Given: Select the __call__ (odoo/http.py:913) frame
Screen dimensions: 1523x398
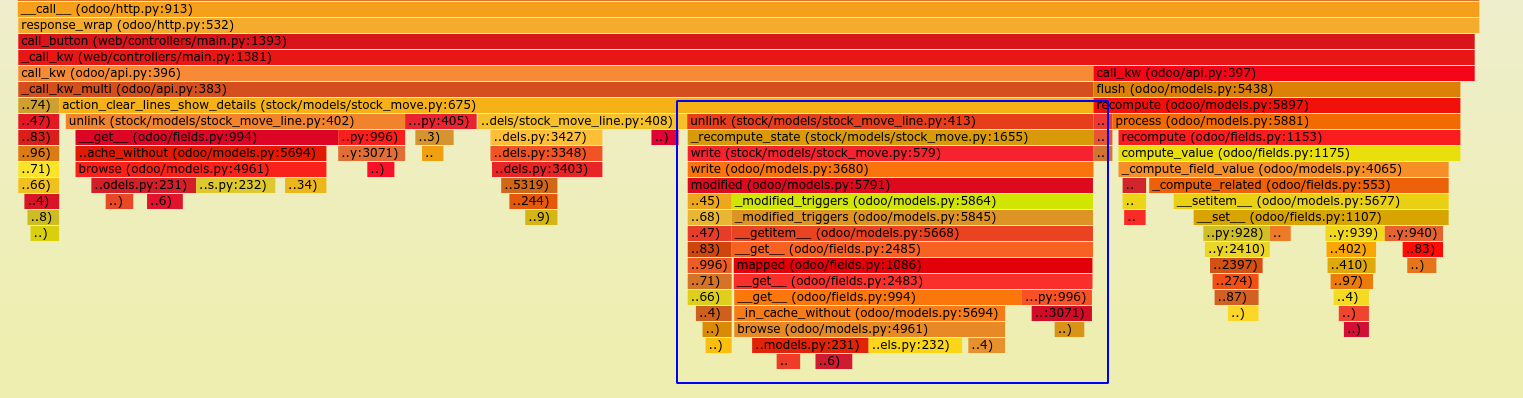Looking at the screenshot, I should tap(748, 9).
